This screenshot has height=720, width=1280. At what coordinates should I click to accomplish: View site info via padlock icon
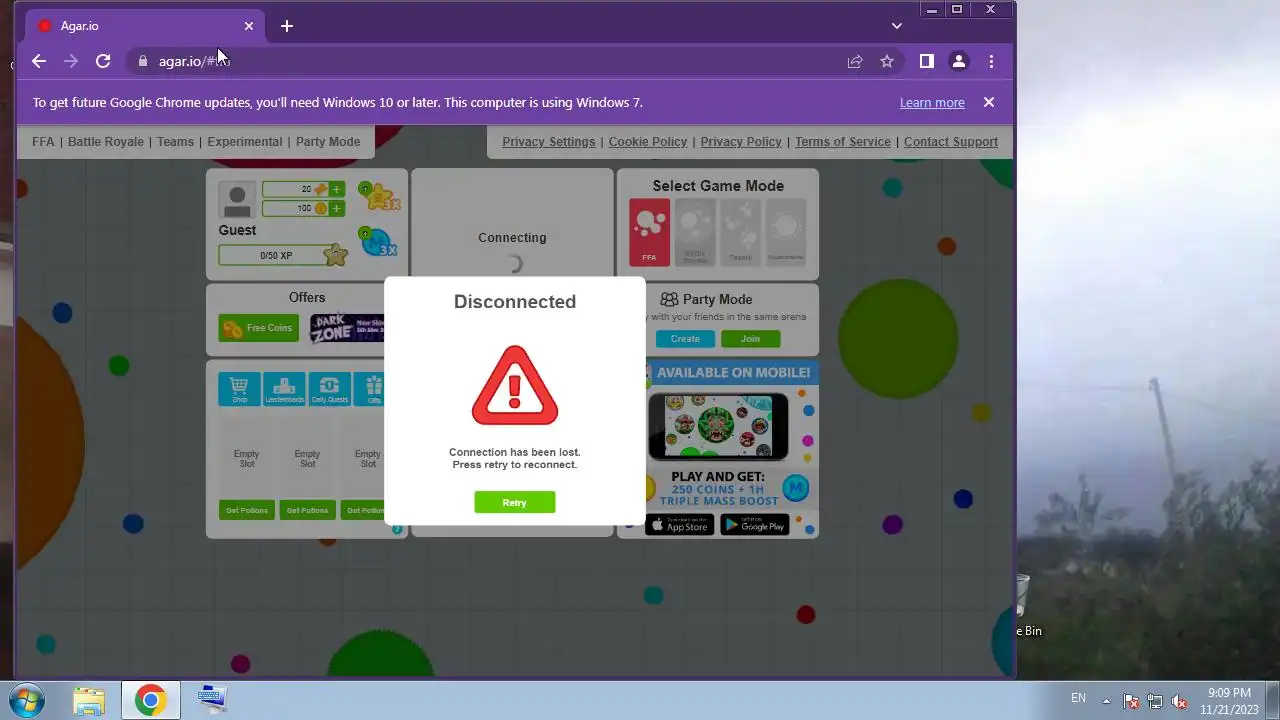coord(143,61)
